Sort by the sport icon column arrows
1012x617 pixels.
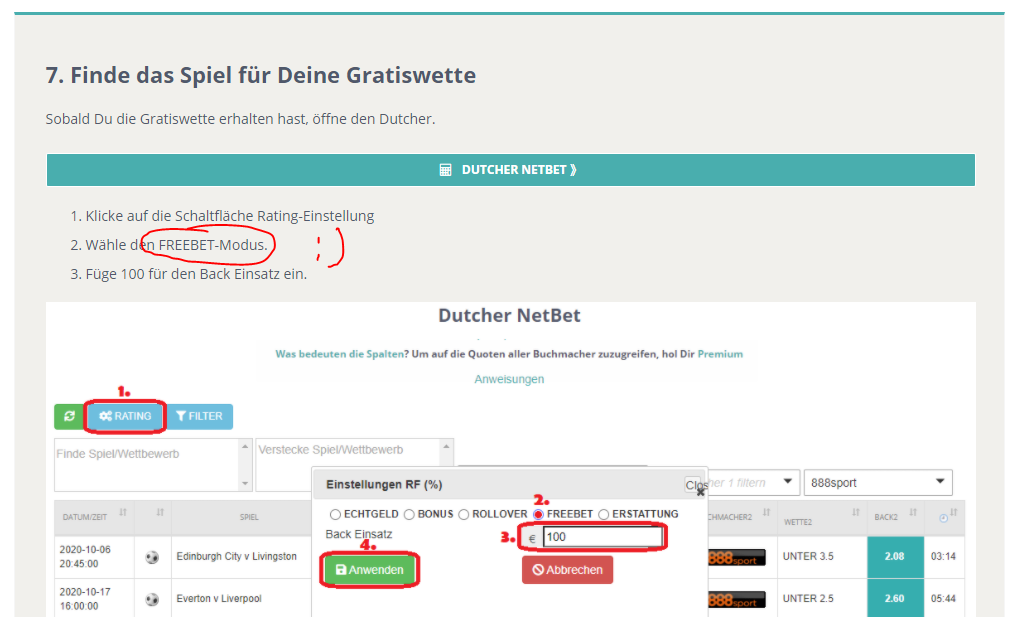160,512
